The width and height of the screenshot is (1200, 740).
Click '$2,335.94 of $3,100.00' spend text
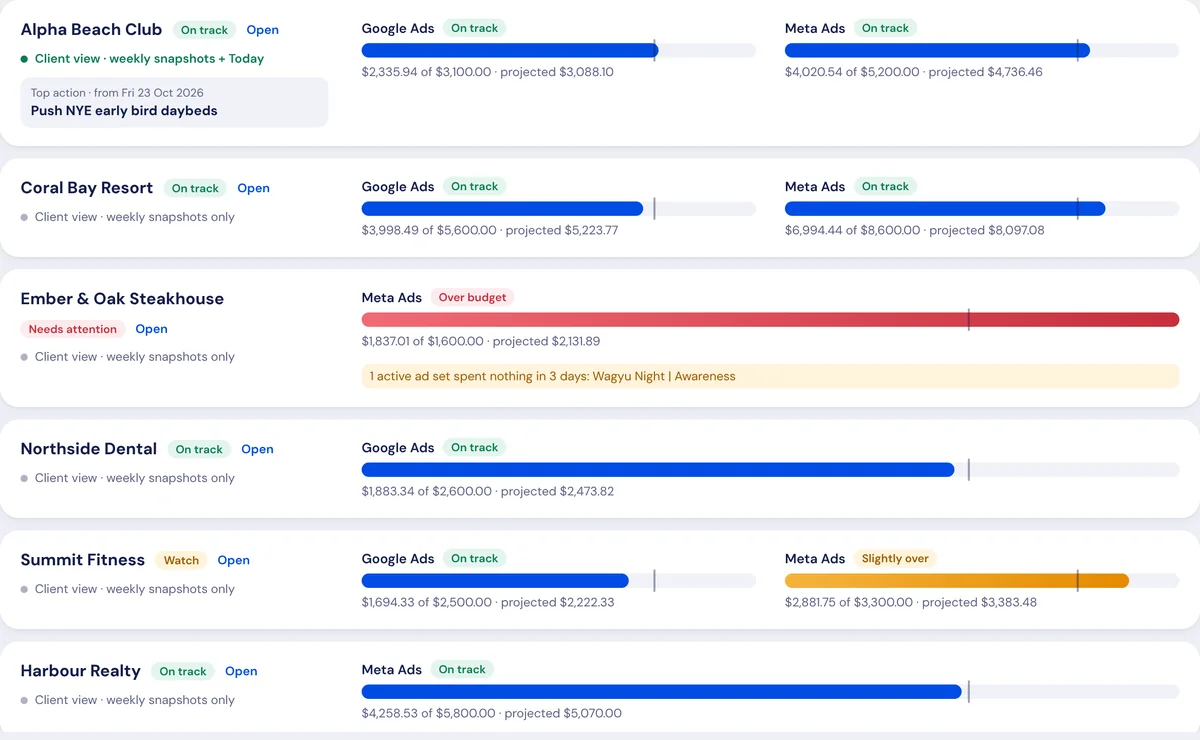tap(426, 72)
